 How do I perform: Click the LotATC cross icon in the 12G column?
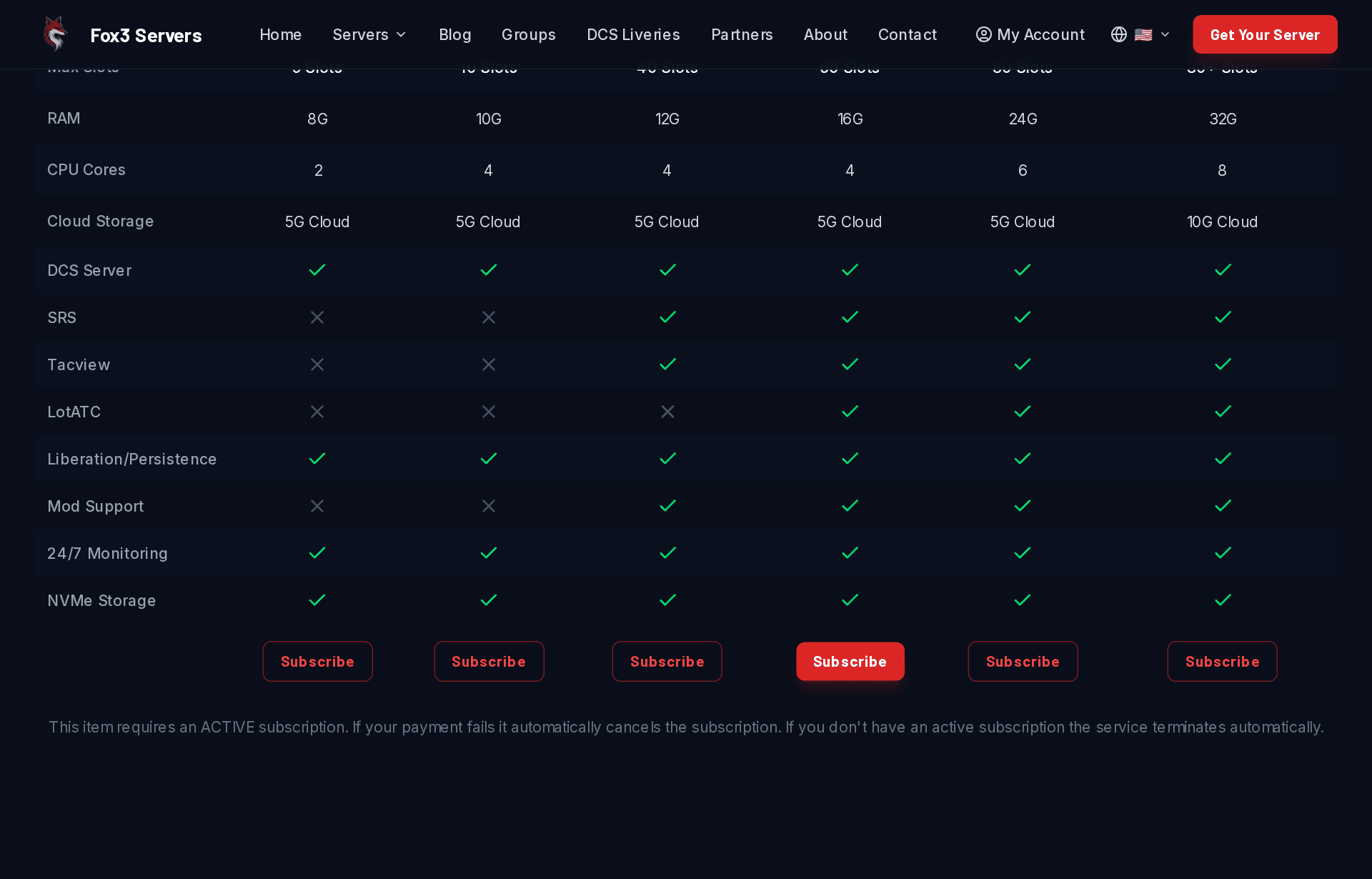click(x=667, y=412)
